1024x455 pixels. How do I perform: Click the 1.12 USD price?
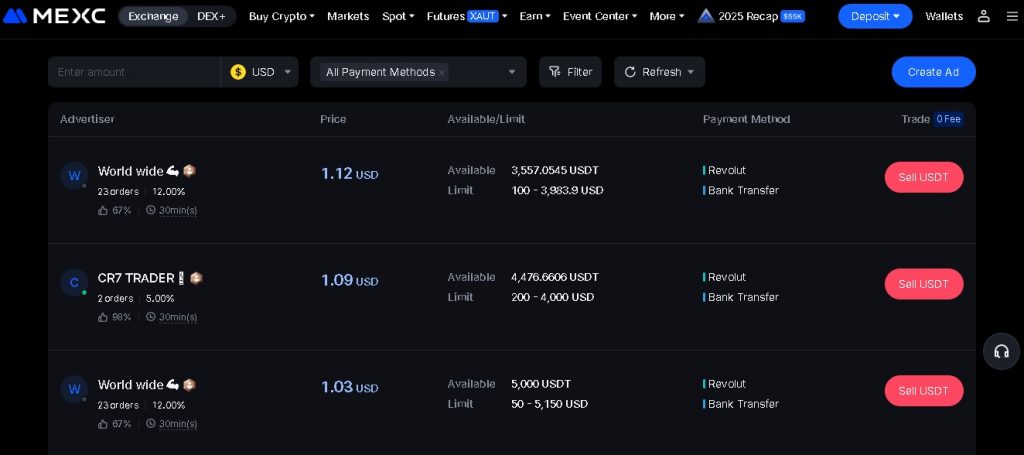click(349, 174)
